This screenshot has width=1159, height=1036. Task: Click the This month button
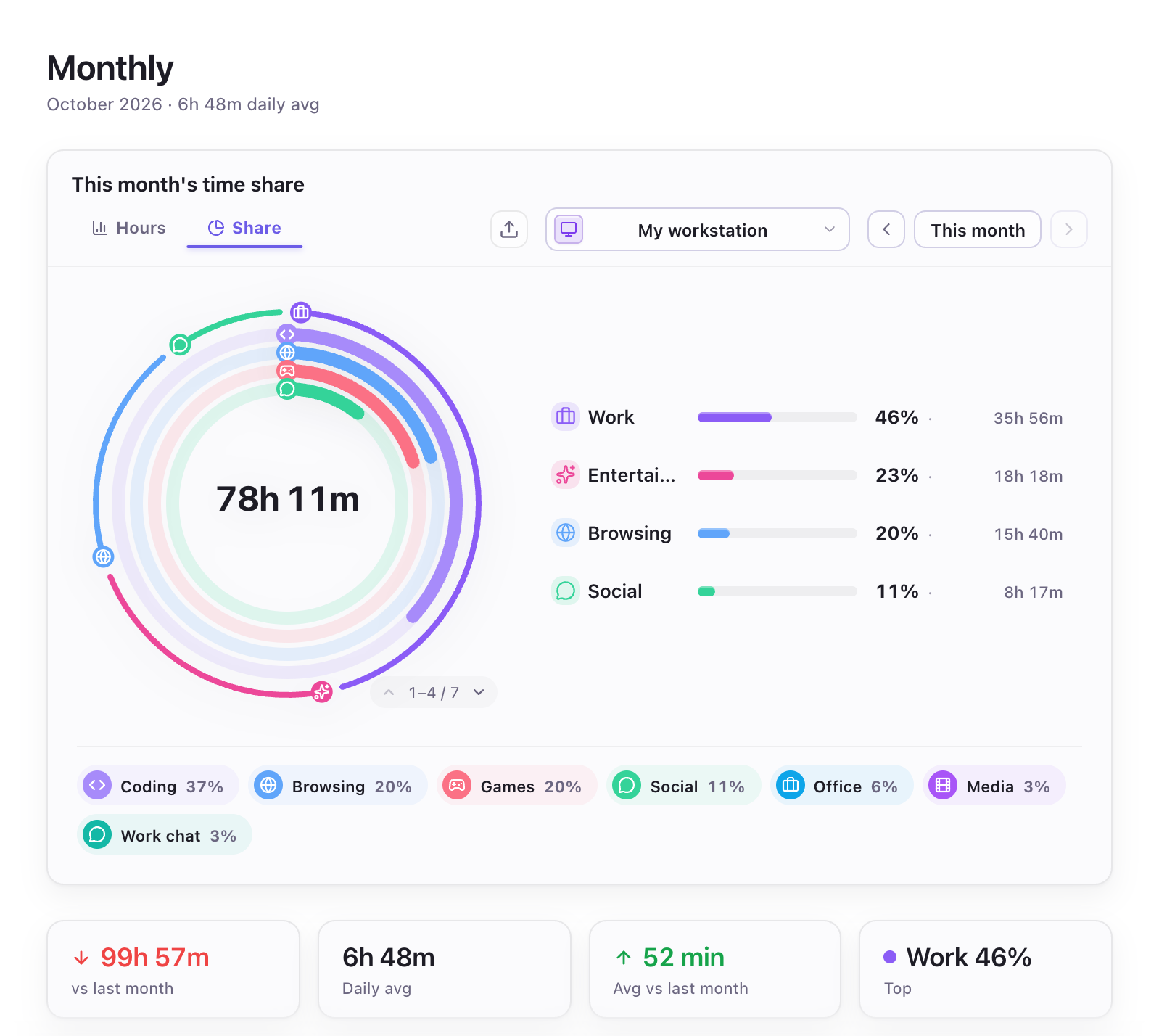click(978, 229)
